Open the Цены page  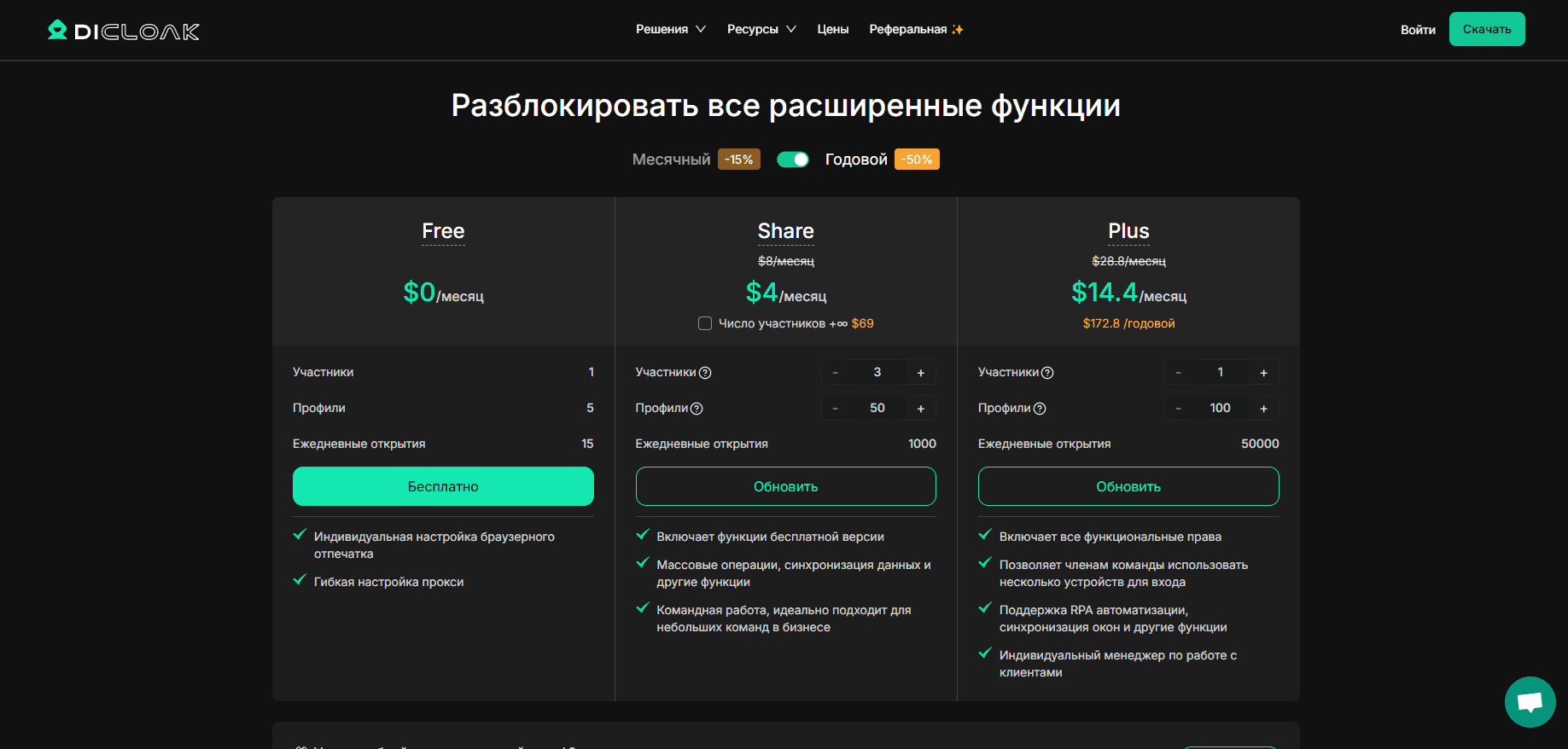[x=833, y=29]
